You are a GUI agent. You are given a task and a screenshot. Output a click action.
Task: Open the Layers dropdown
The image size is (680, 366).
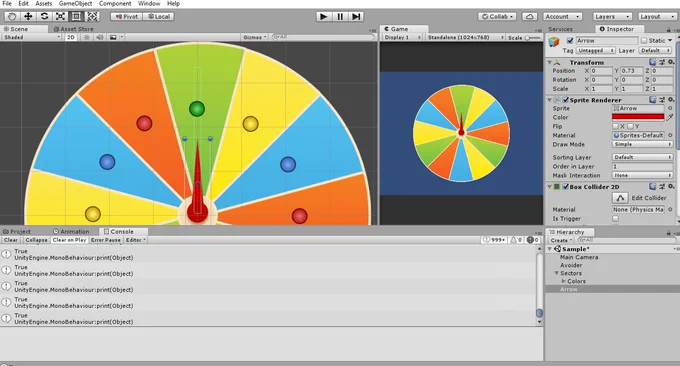(612, 16)
